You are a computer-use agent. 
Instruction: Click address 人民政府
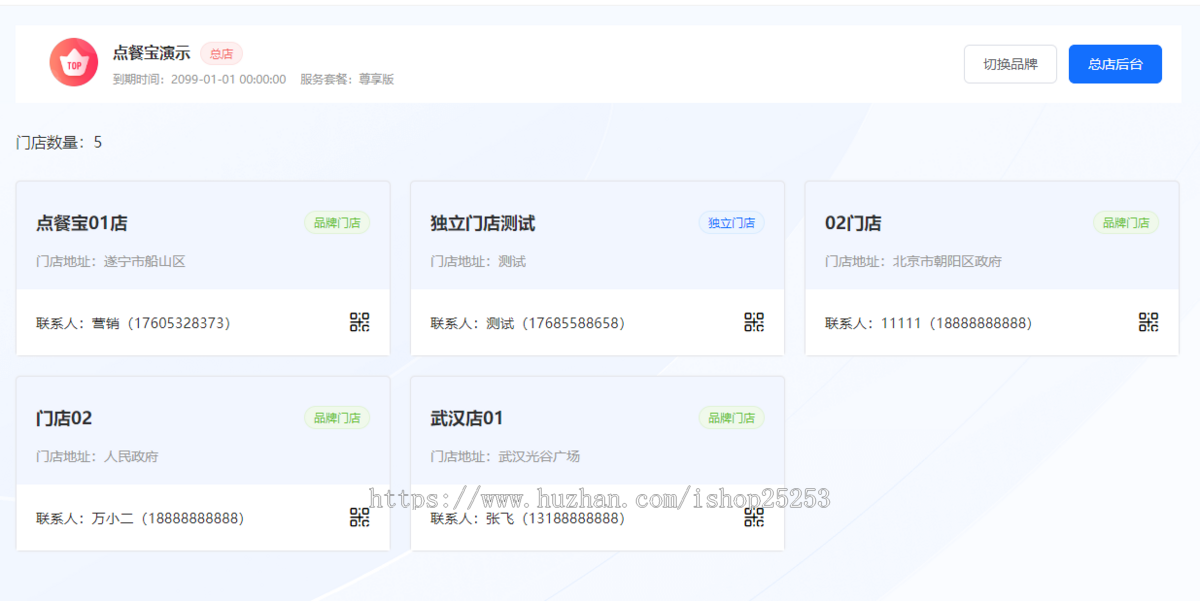pyautogui.click(x=131, y=456)
